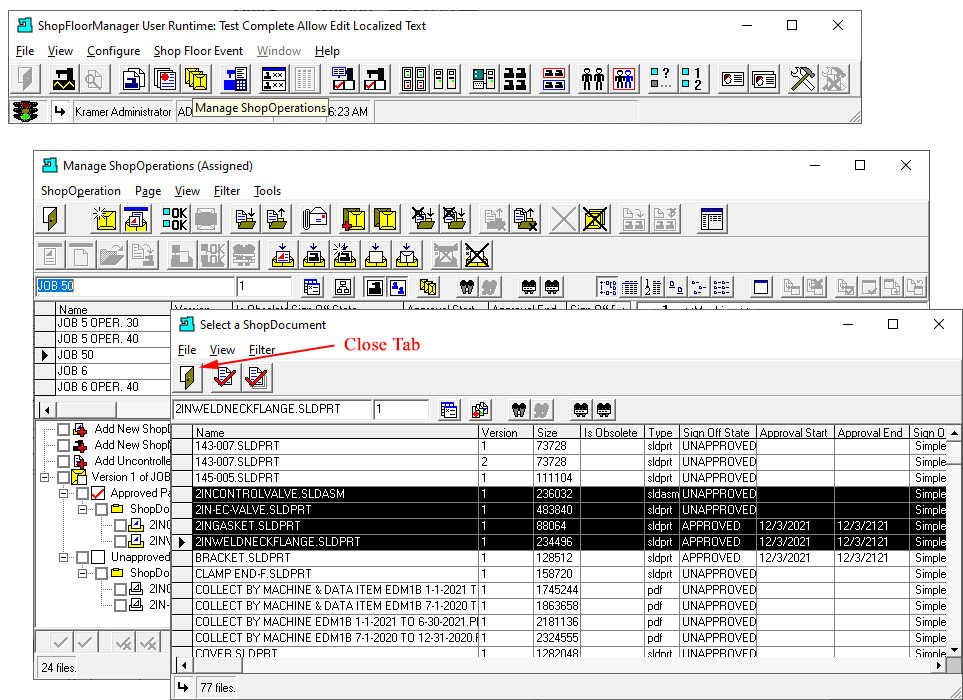Open Configure menu in main window

113,51
